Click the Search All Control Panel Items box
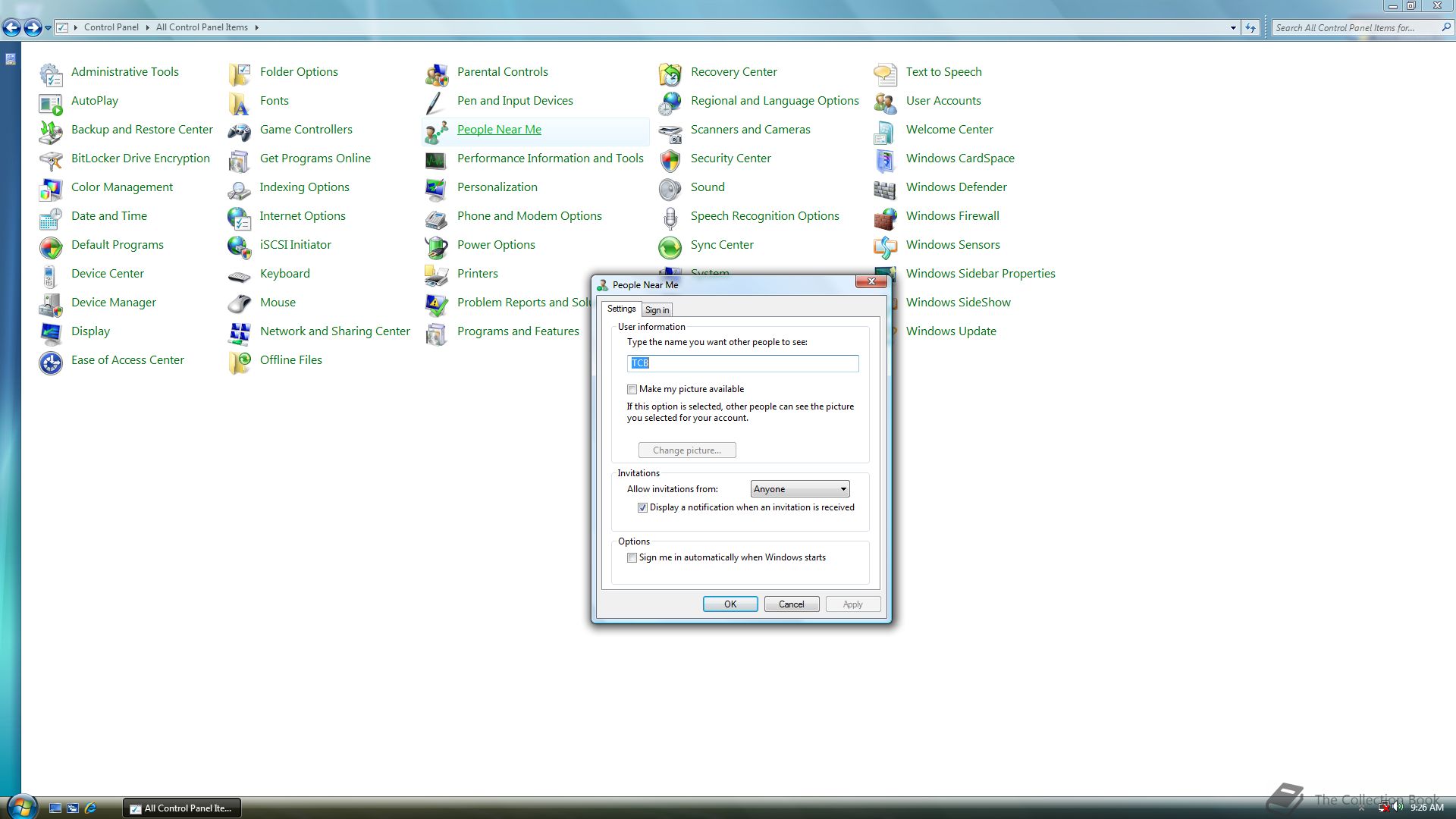Screen dimensions: 1456x819 (x=1357, y=27)
